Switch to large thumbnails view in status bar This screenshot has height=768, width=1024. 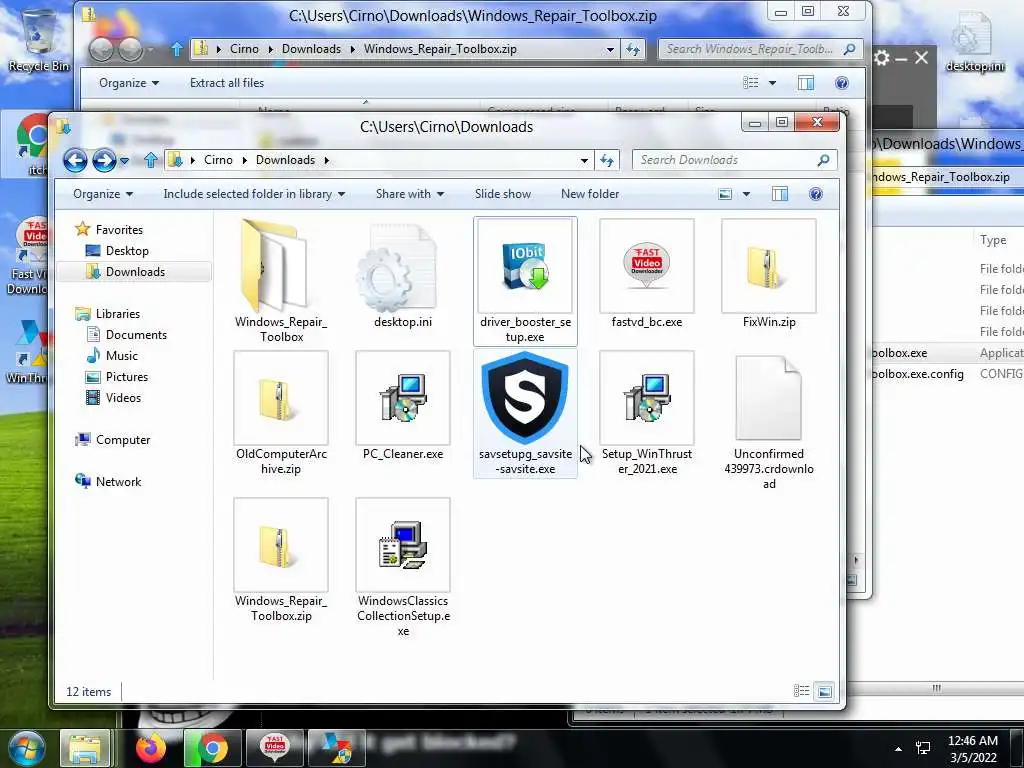pos(825,691)
